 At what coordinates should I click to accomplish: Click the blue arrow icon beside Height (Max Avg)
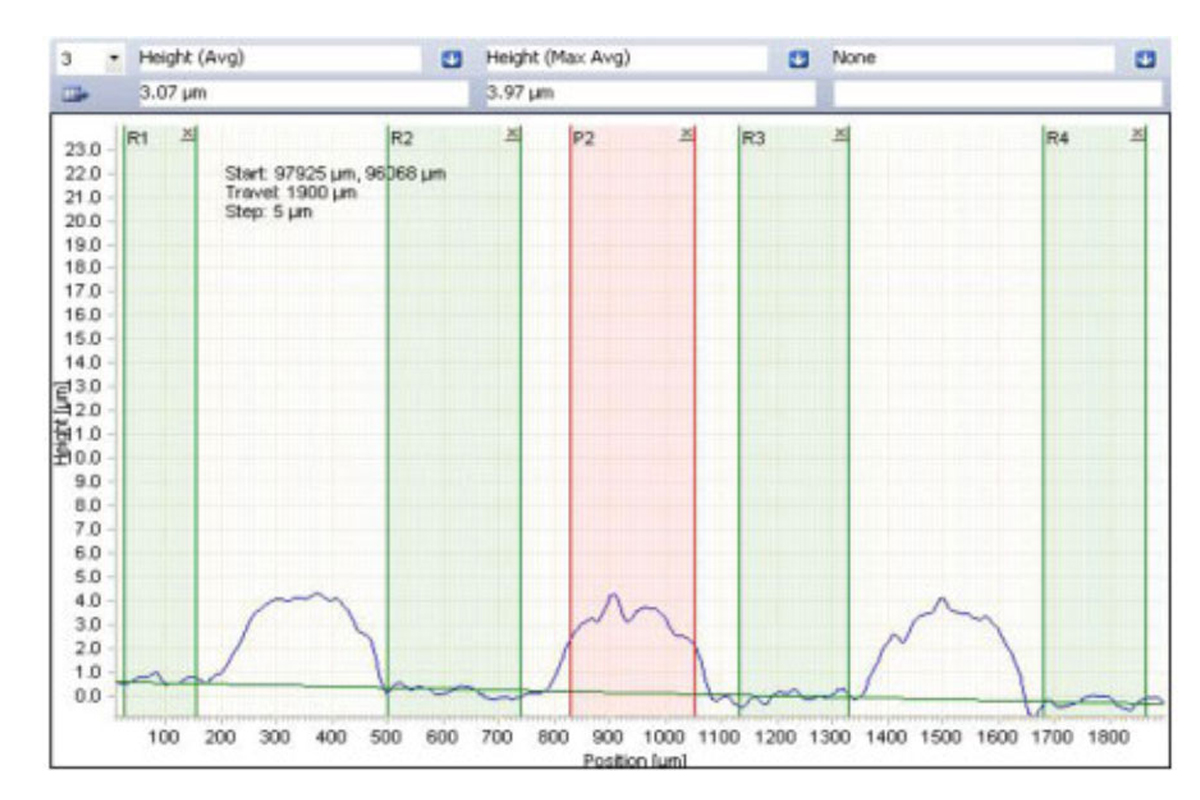(799, 59)
